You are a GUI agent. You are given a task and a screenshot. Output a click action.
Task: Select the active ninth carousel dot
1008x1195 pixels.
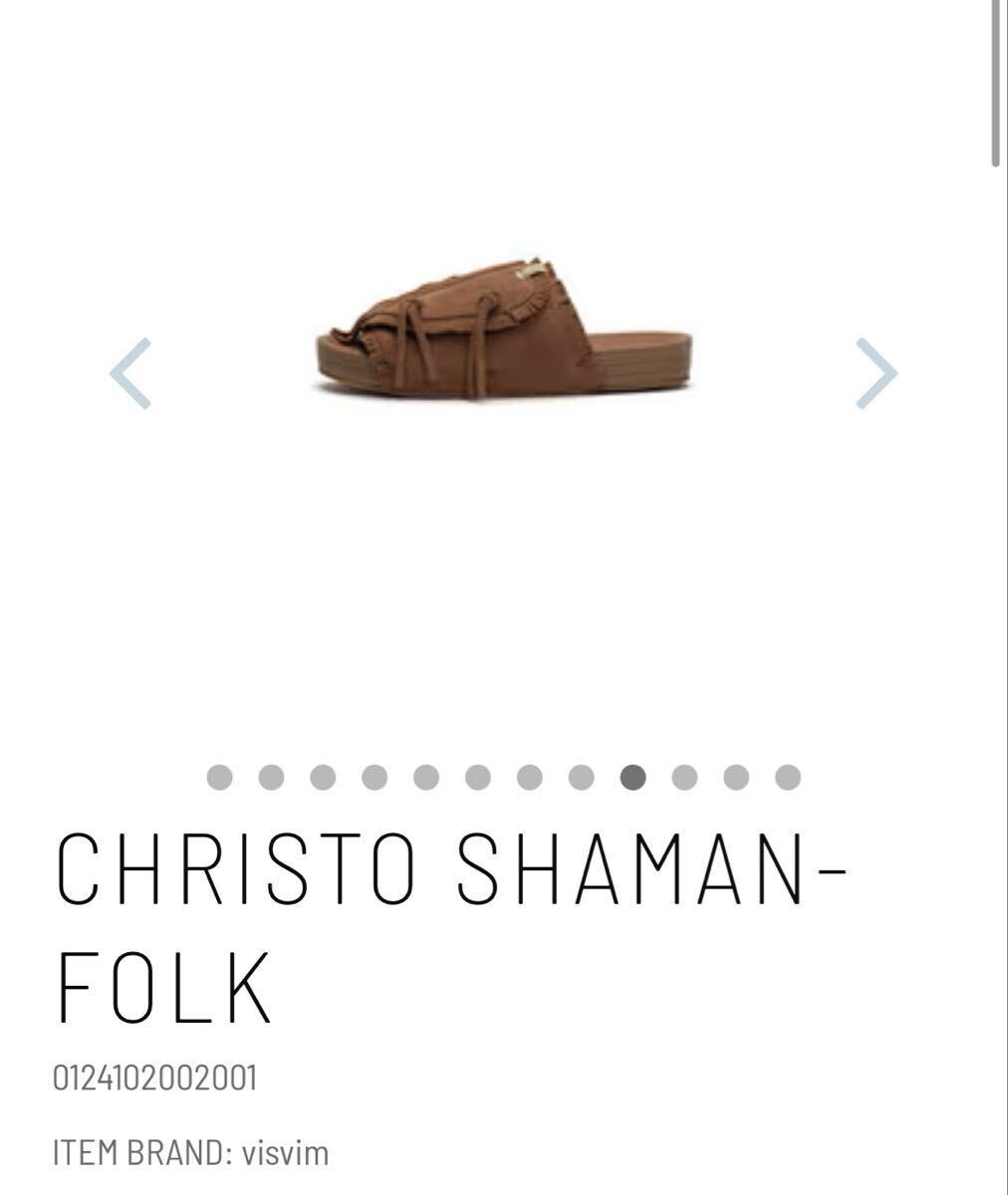point(633,777)
